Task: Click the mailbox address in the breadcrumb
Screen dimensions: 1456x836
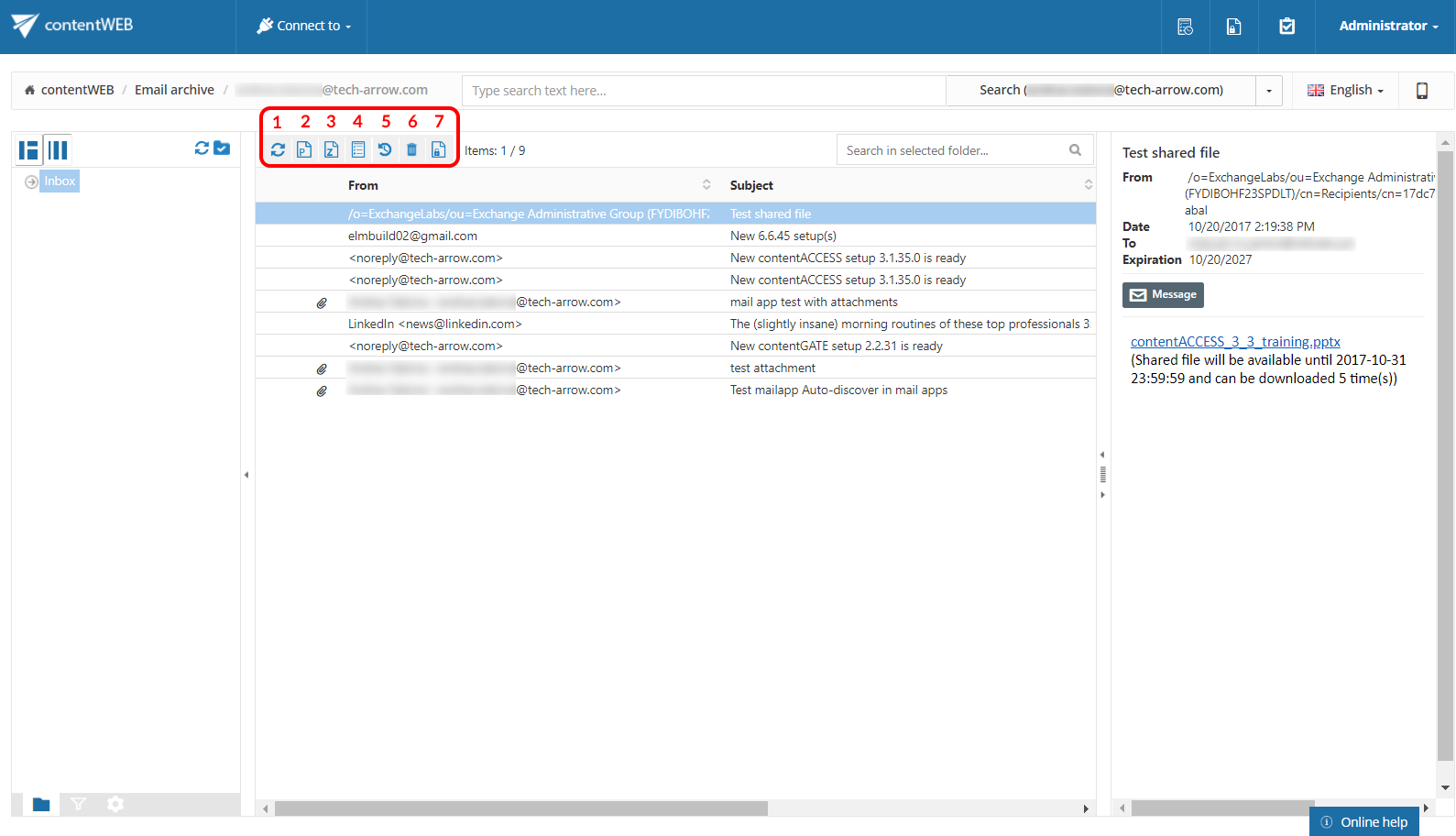Action: (x=332, y=90)
